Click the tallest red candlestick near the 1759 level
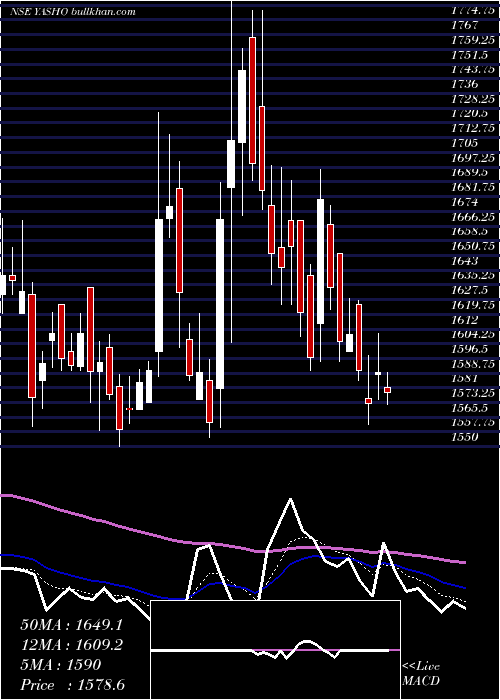Screen dimensions: 500x700 click(x=253, y=100)
